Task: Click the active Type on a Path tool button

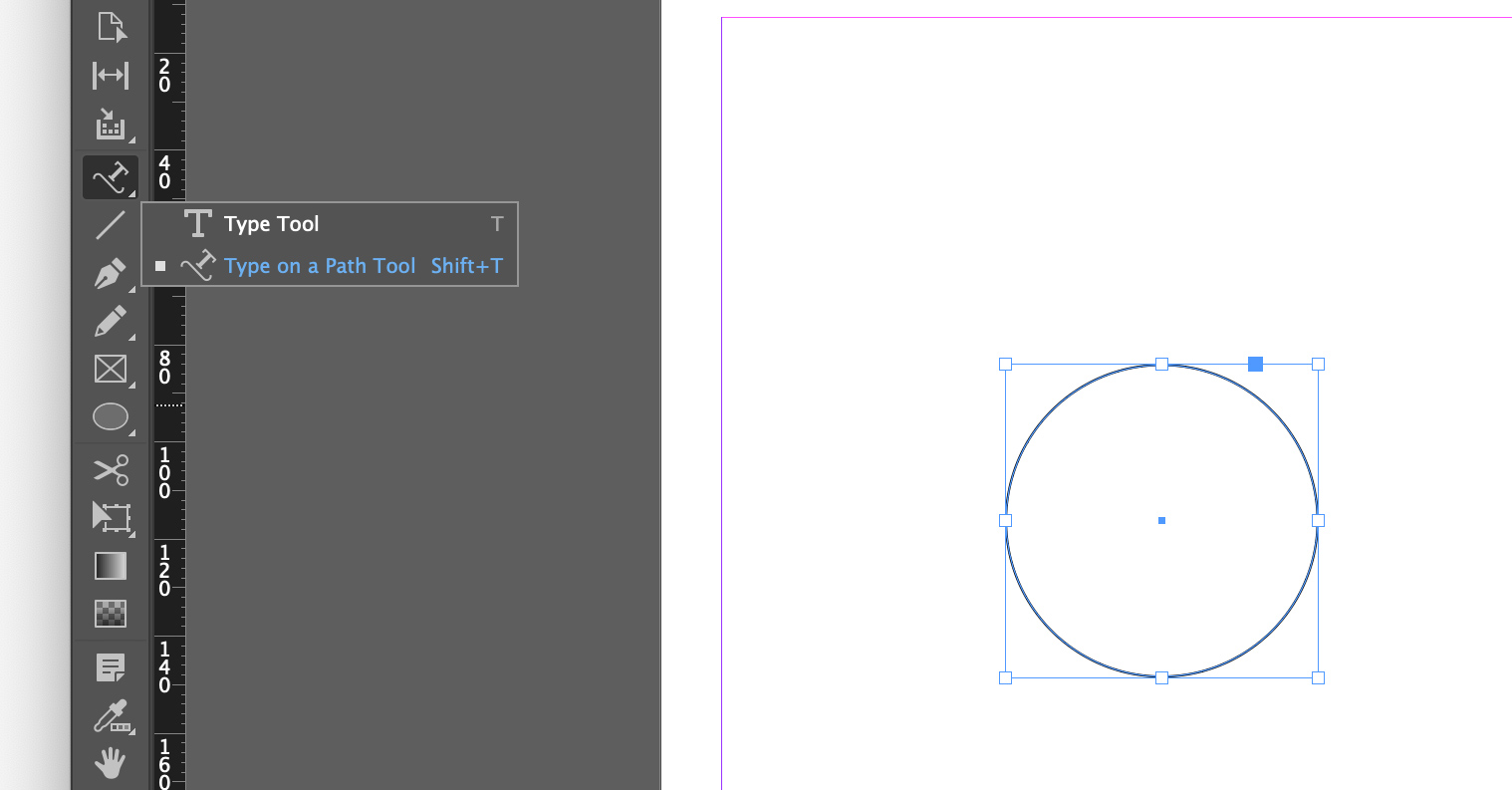Action: tap(111, 177)
